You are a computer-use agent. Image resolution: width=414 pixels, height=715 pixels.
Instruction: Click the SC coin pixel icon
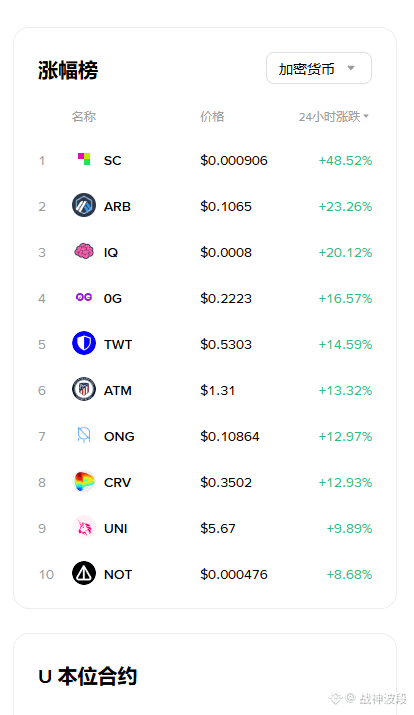point(84,159)
